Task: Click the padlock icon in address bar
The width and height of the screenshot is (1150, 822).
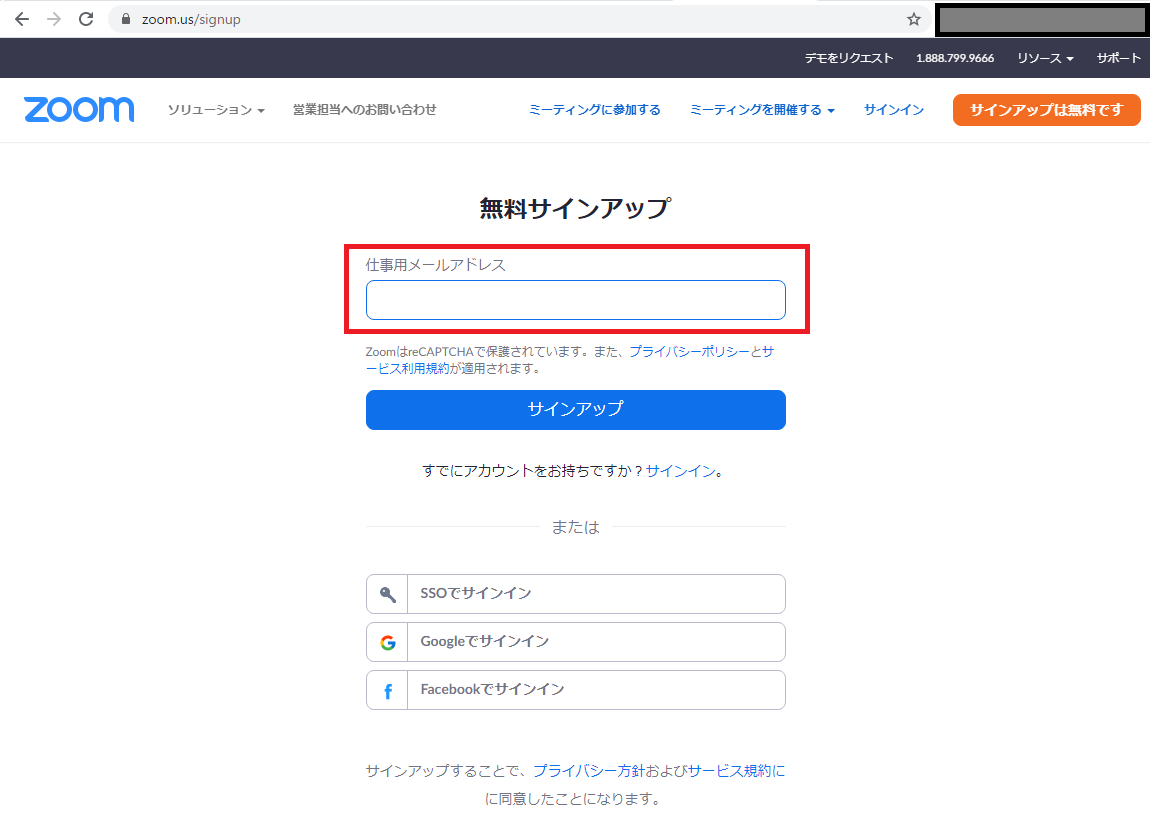Action: (x=125, y=19)
